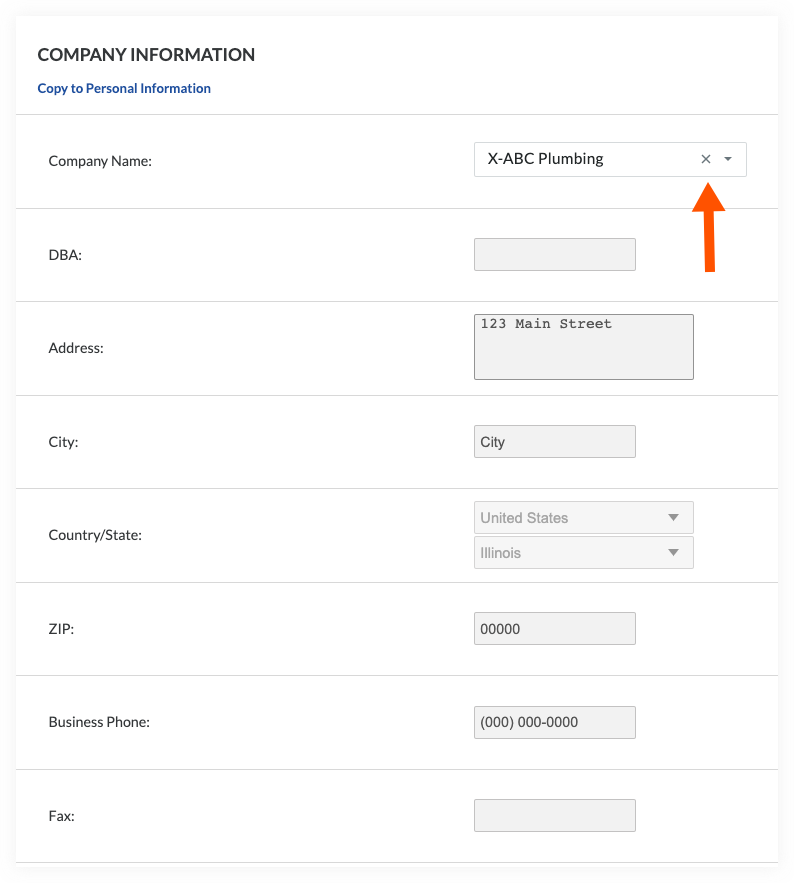Click the Copy to Personal Information link
The image size is (794, 883).
(124, 88)
